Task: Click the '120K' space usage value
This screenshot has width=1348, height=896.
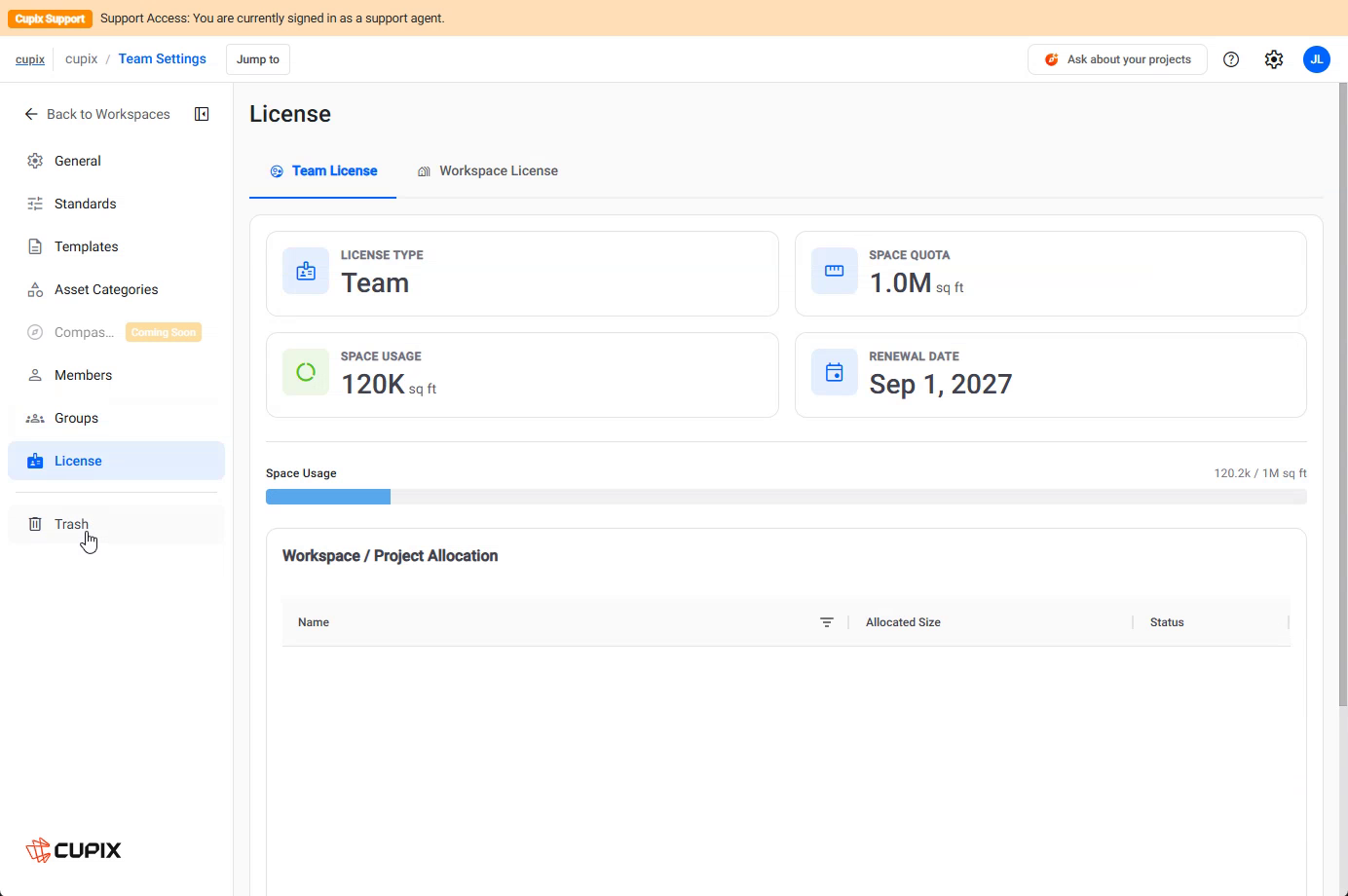Action: point(373,384)
